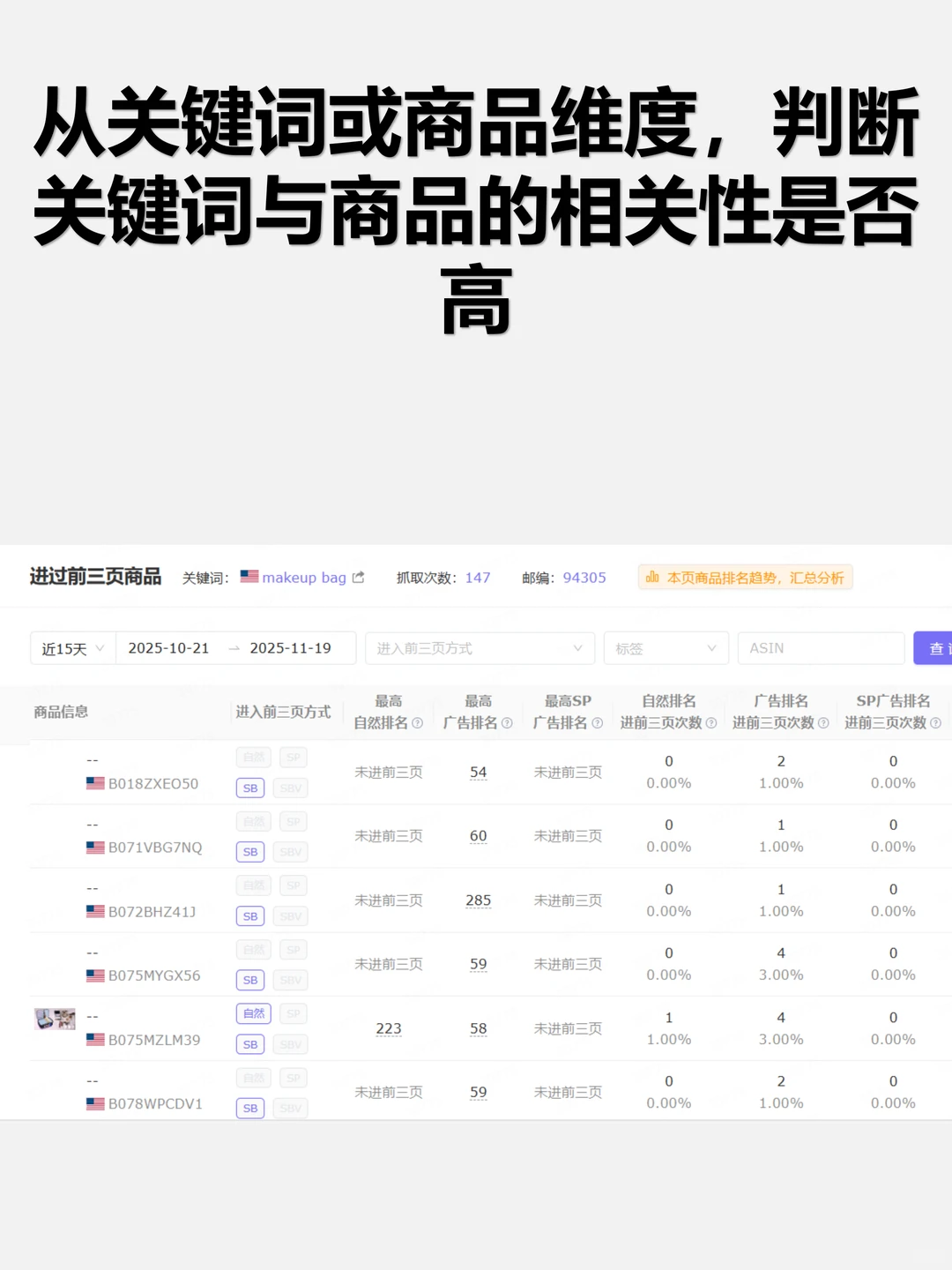This screenshot has height=1270, width=952.
Task: Click inside the ASIN input field
Action: click(x=820, y=648)
